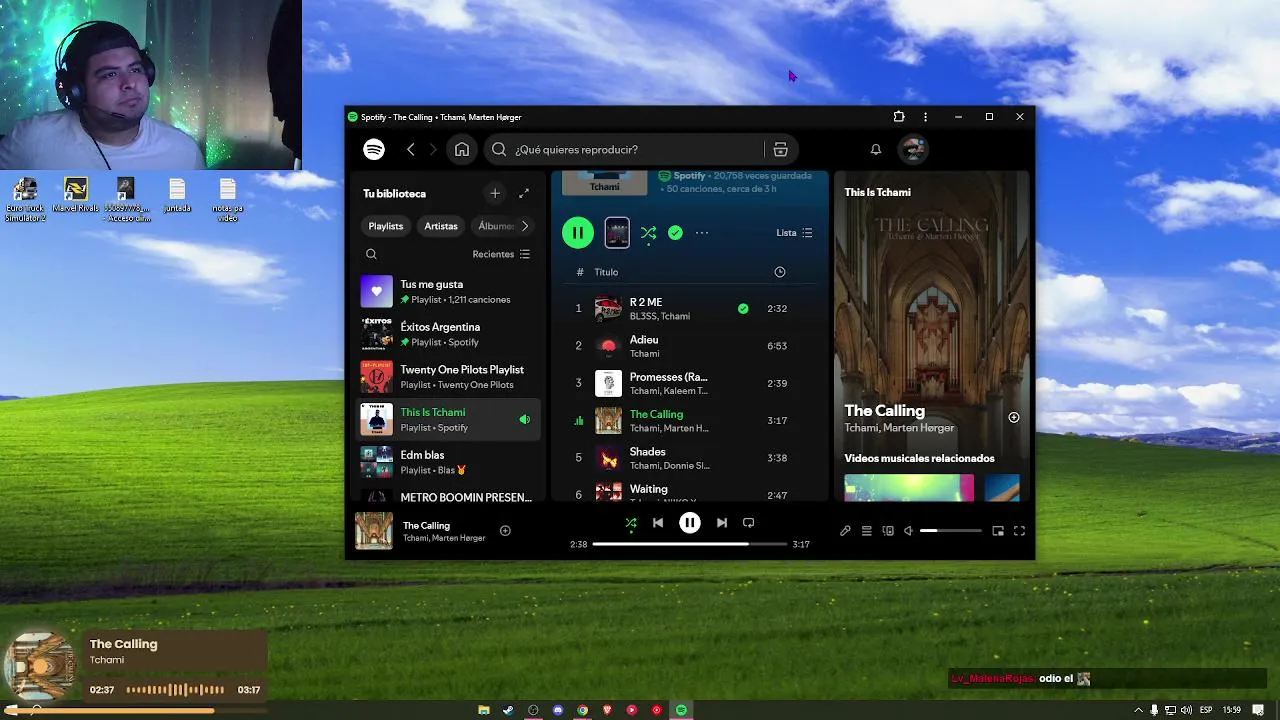Click the plus icon to create a playlist
Viewport: 1280px width, 720px height.
[495, 193]
